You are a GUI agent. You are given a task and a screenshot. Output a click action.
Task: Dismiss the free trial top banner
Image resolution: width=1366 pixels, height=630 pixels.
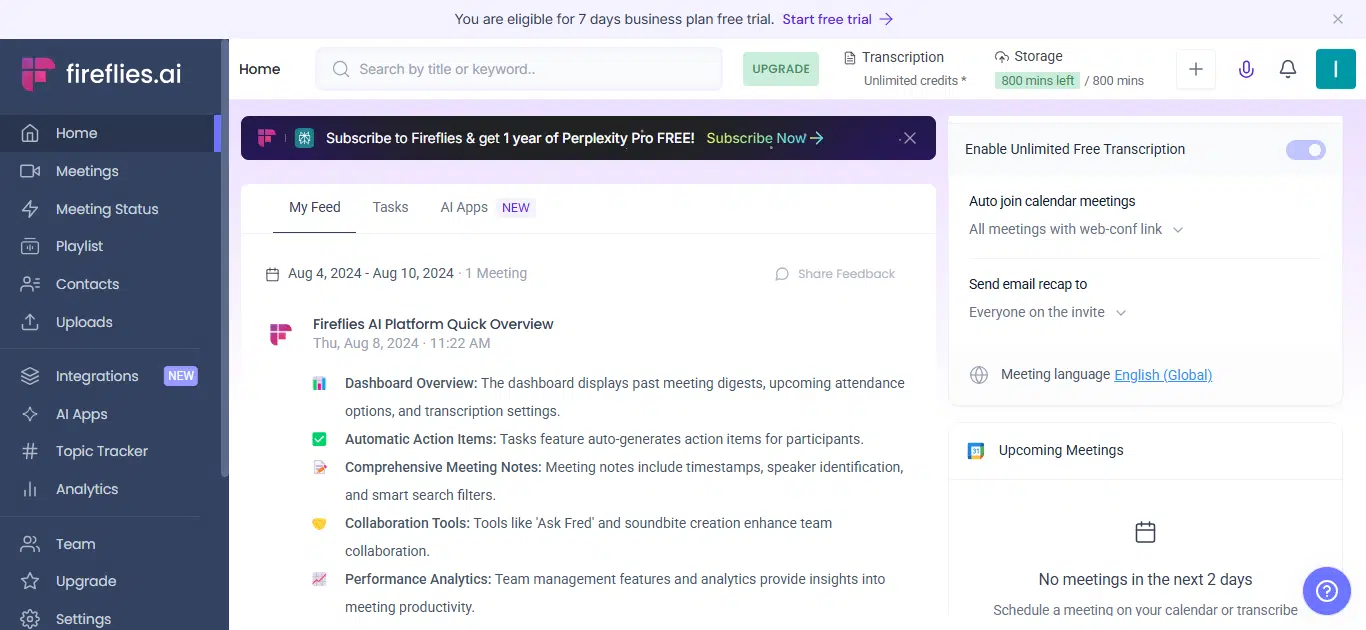[1338, 19]
